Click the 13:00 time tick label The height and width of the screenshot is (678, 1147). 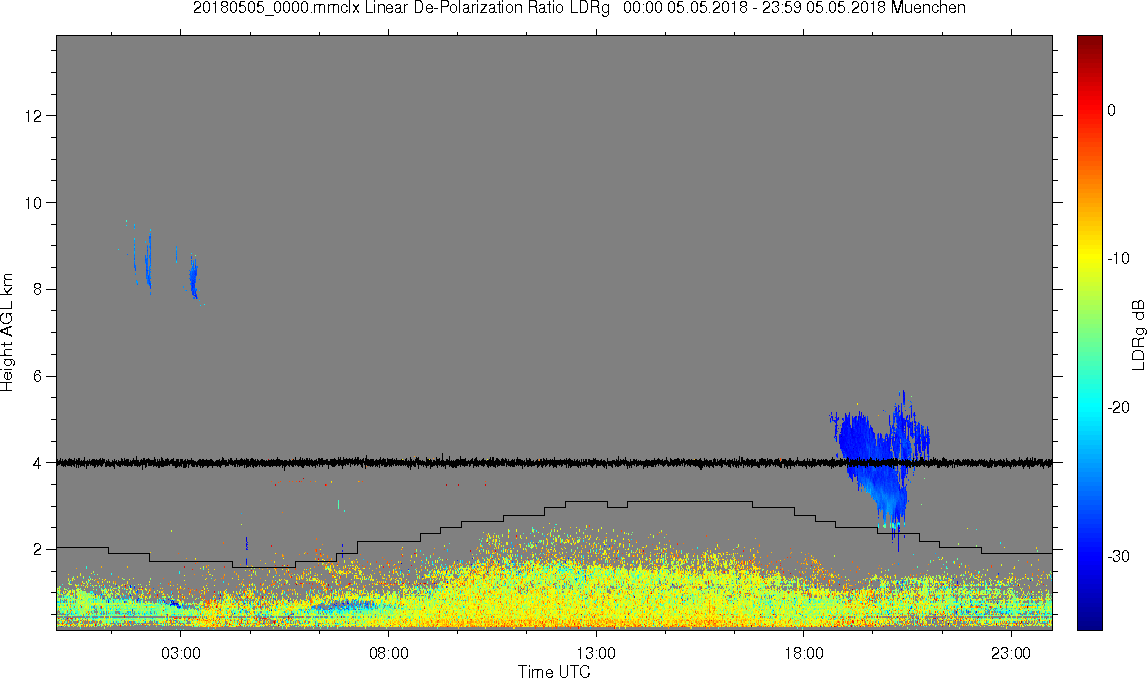click(596, 653)
